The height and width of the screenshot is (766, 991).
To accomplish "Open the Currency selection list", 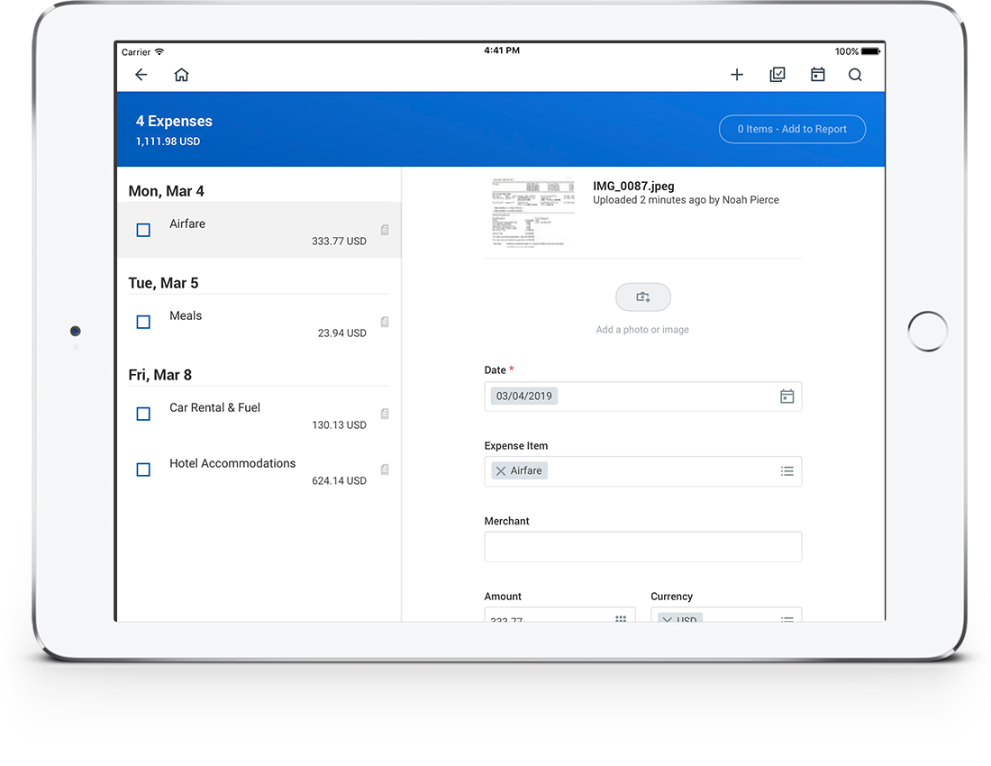I will [789, 620].
